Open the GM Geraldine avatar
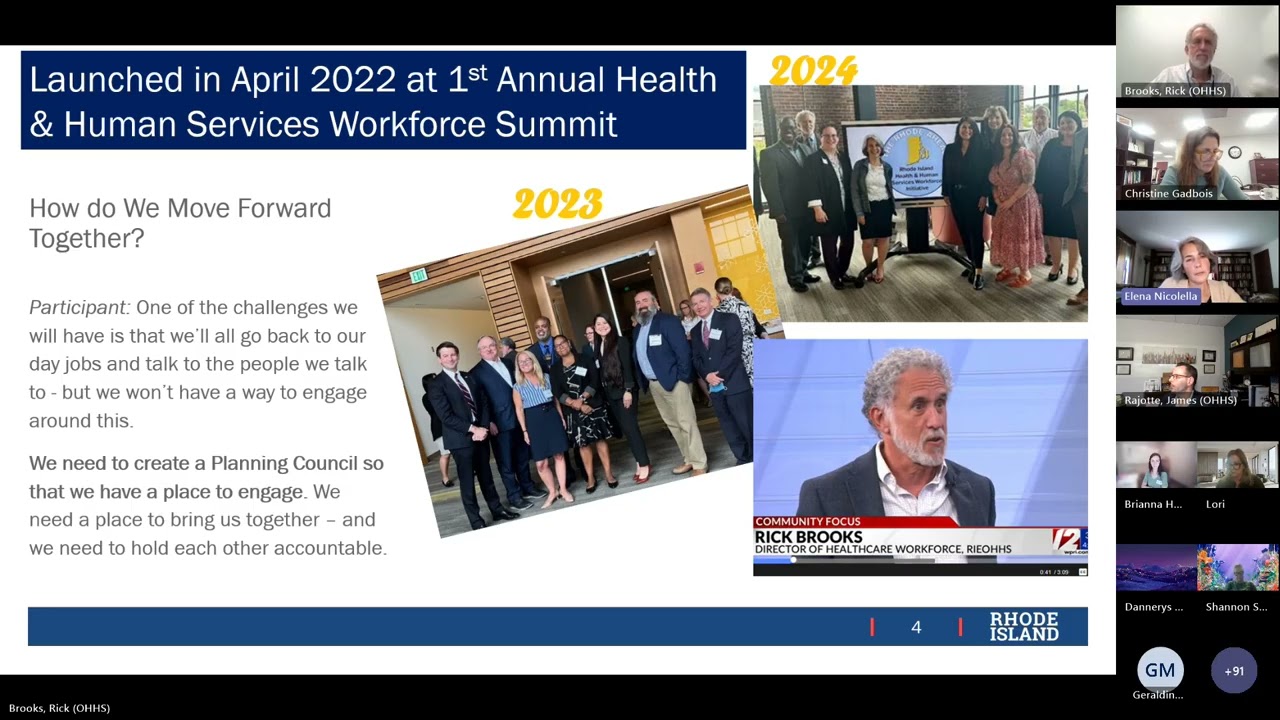1280x720 pixels. pyautogui.click(x=1160, y=670)
